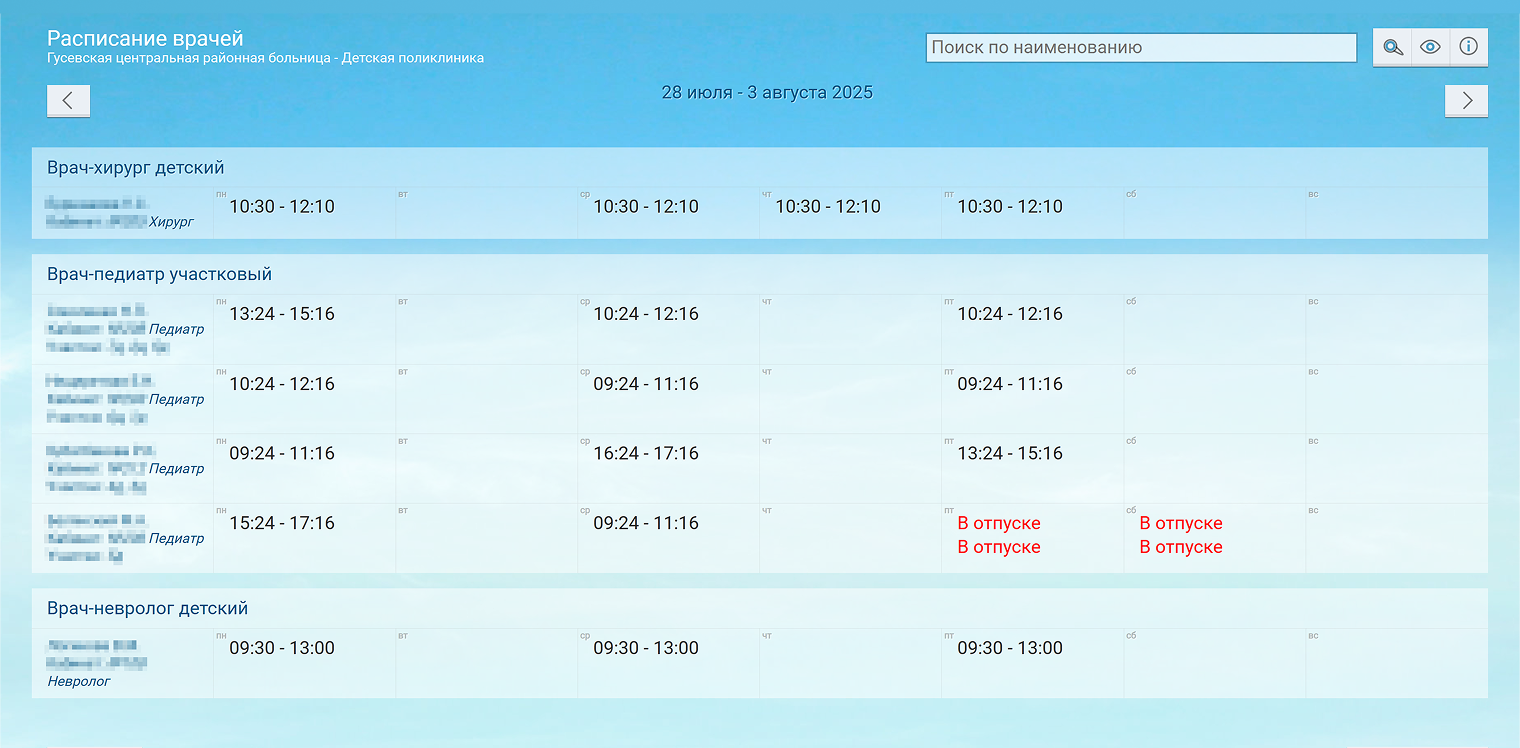Open neurologist's Friday 09:30 - 13:00 slot

1010,648
